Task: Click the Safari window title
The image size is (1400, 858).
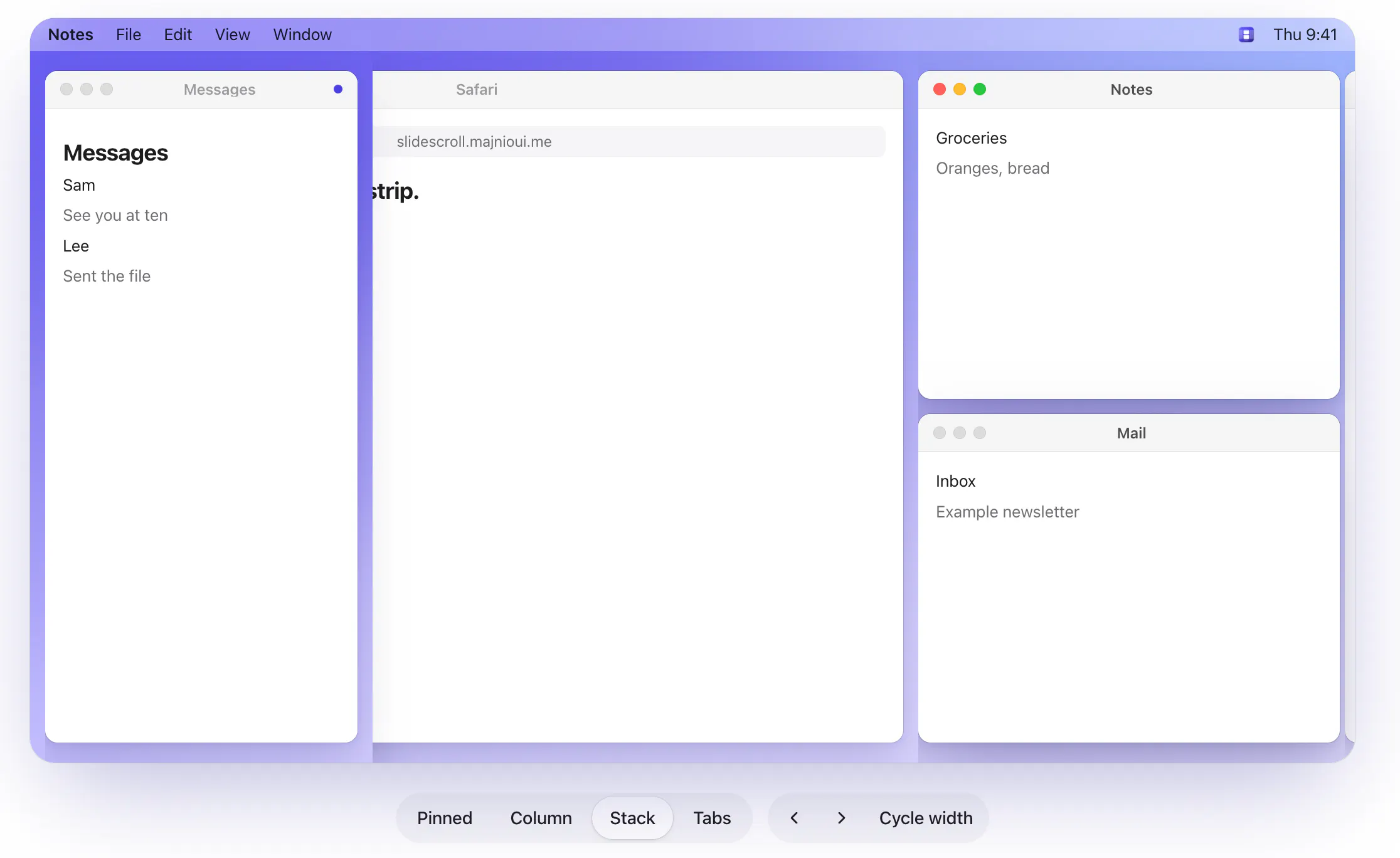Action: coord(476,89)
